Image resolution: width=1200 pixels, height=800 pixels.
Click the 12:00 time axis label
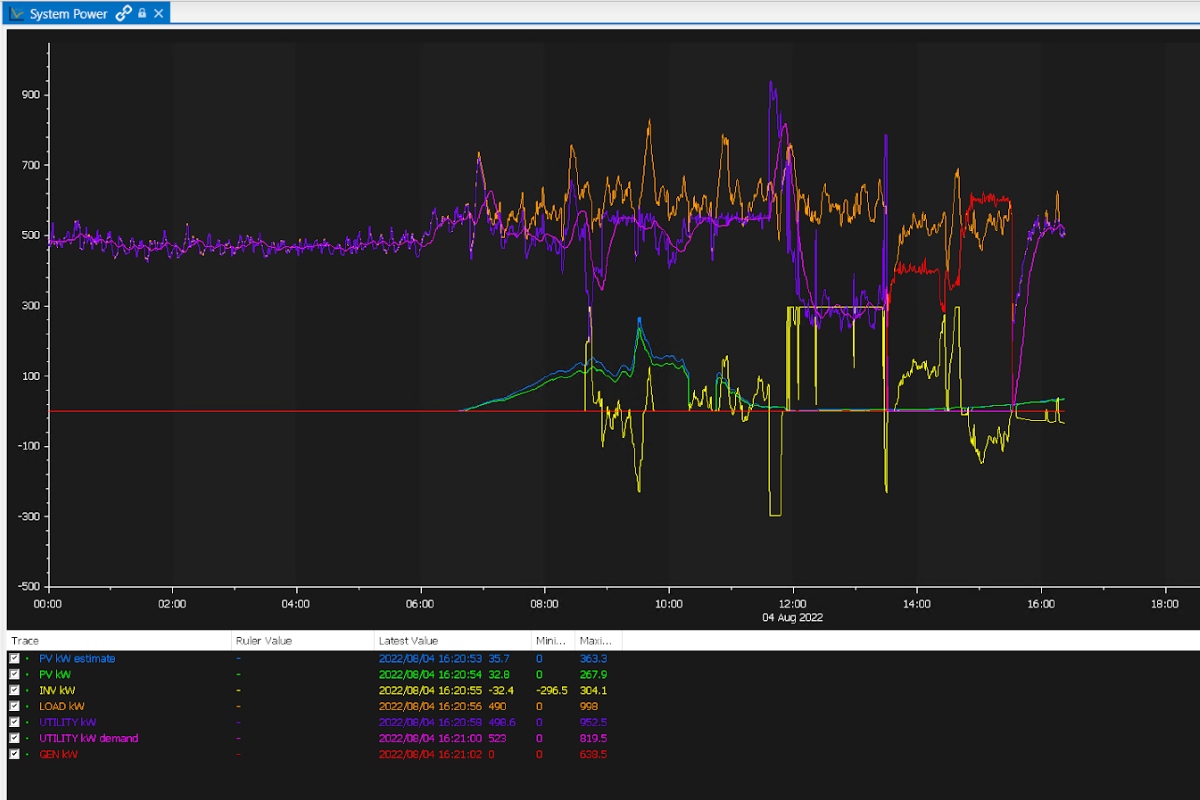click(x=792, y=604)
